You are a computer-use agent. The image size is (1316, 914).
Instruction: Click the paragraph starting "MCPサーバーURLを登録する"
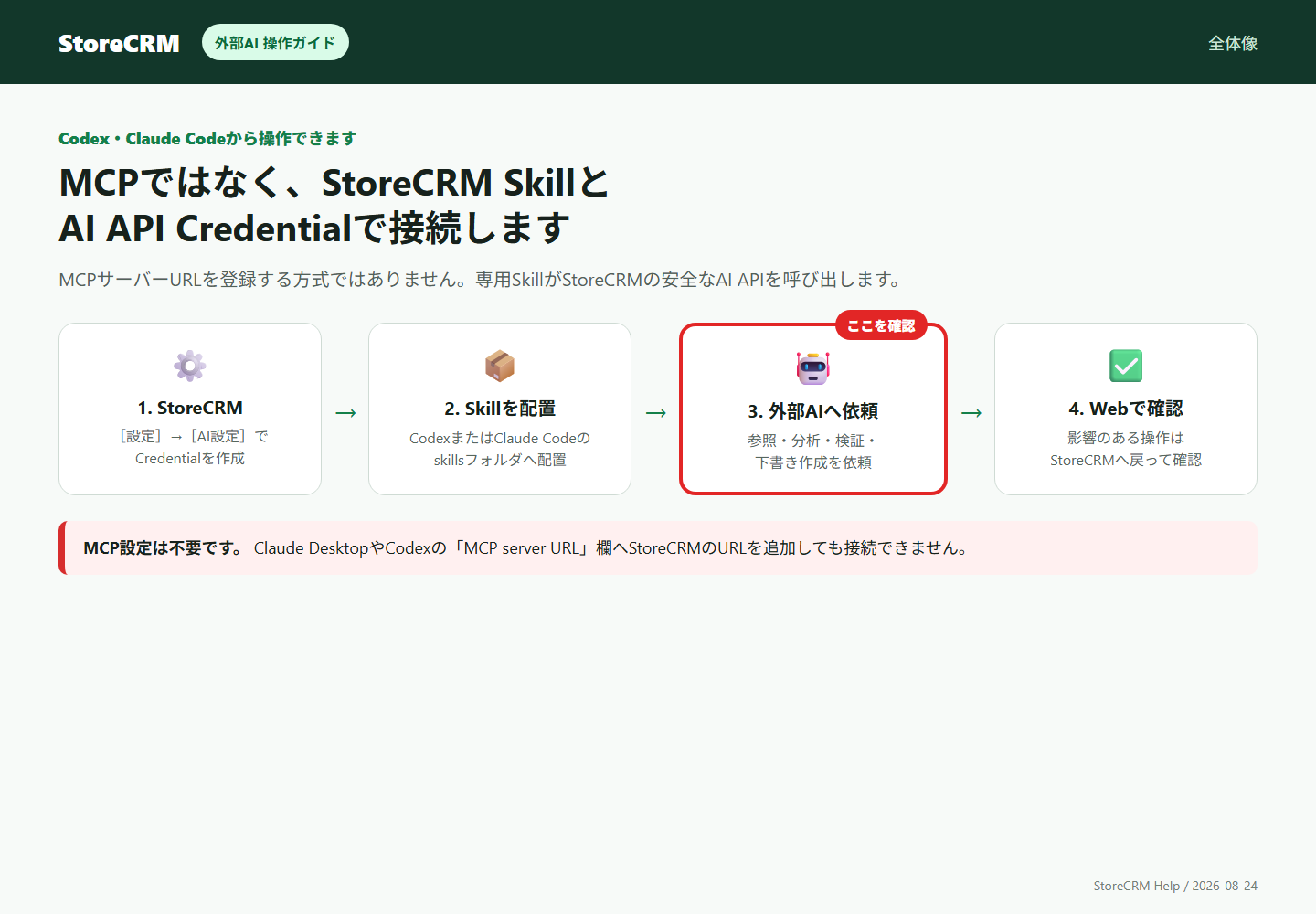pos(481,280)
